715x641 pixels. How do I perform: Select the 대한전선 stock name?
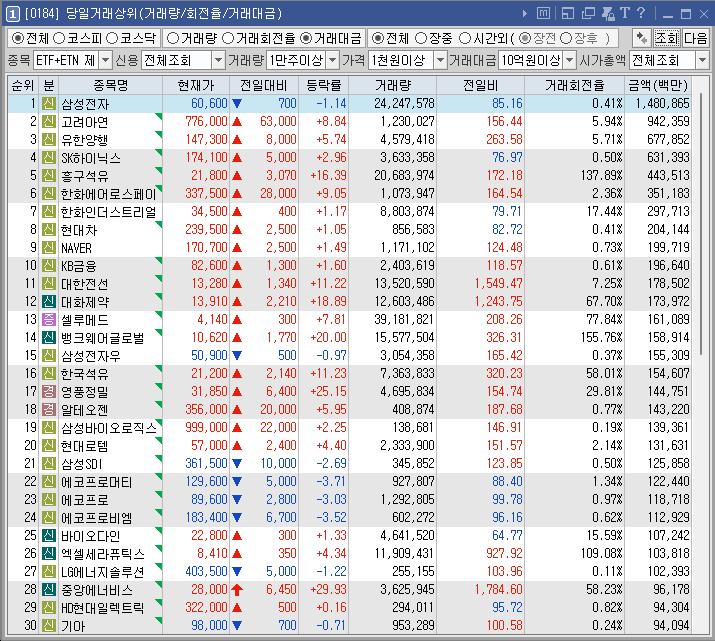click(85, 284)
